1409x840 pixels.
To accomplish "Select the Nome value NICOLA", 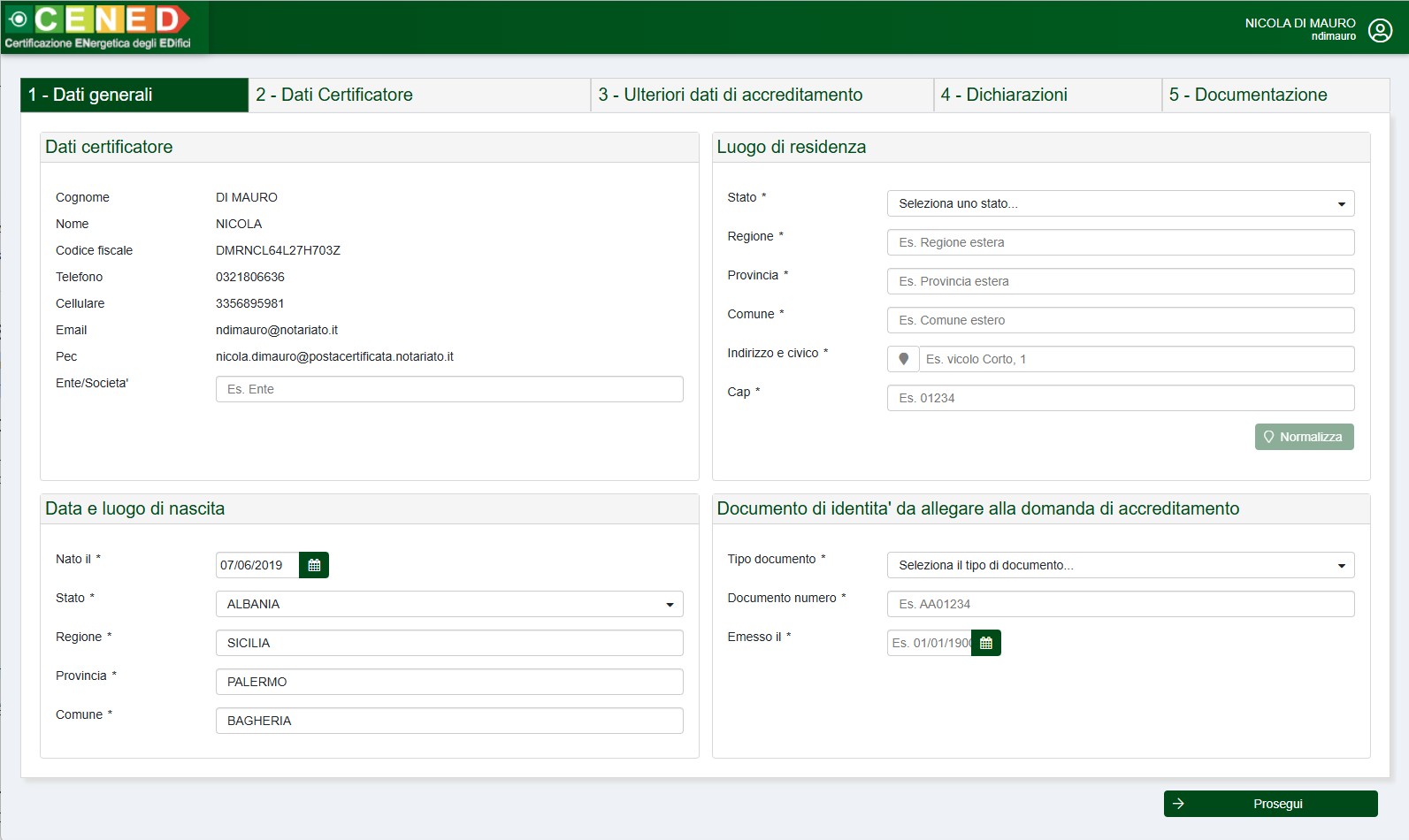I will coord(239,224).
